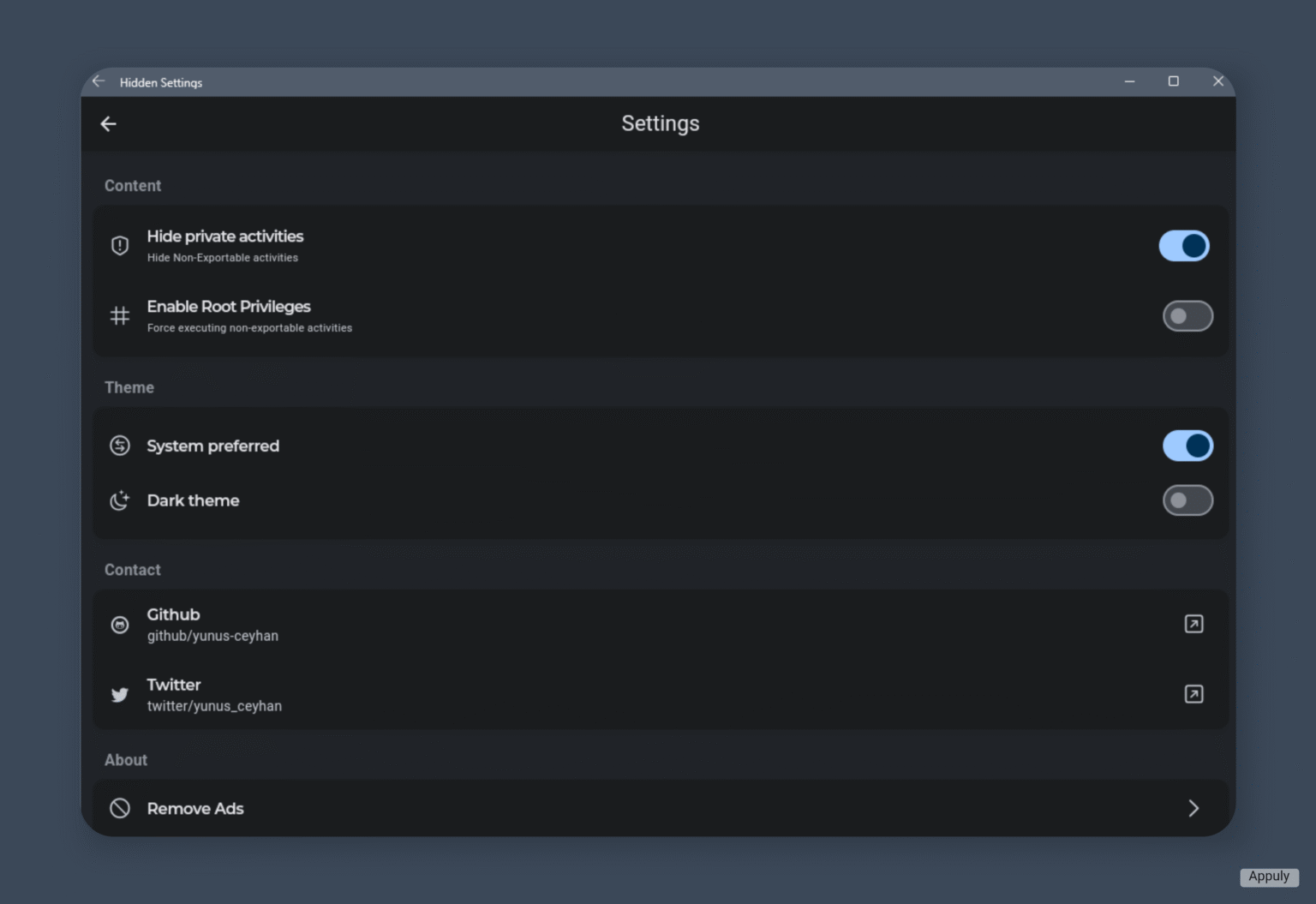The width and height of the screenshot is (1316, 904).
Task: Click the Github logo icon
Action: click(120, 625)
